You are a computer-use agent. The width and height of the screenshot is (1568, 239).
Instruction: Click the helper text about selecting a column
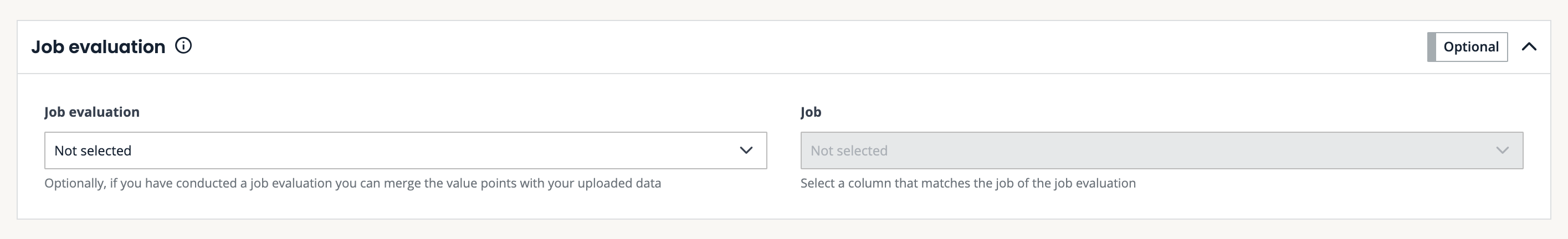pyautogui.click(x=967, y=183)
